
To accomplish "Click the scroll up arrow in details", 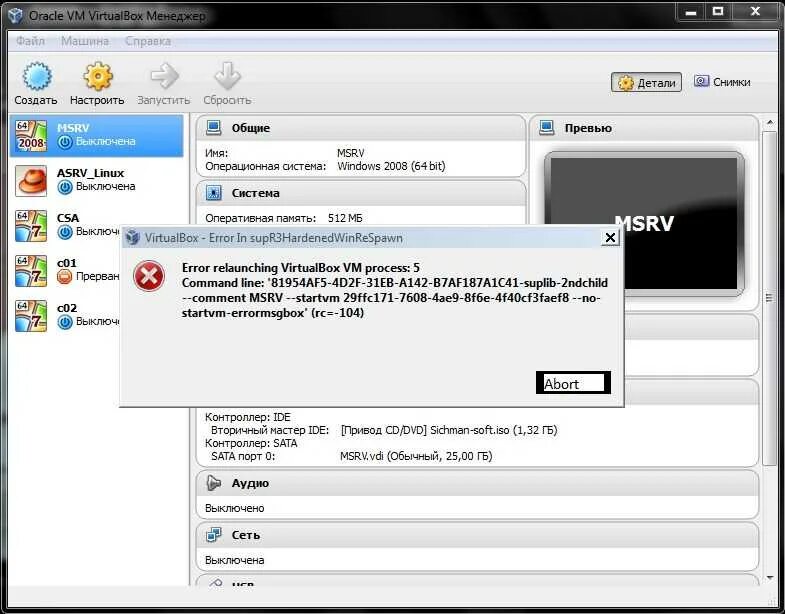I will (769, 123).
